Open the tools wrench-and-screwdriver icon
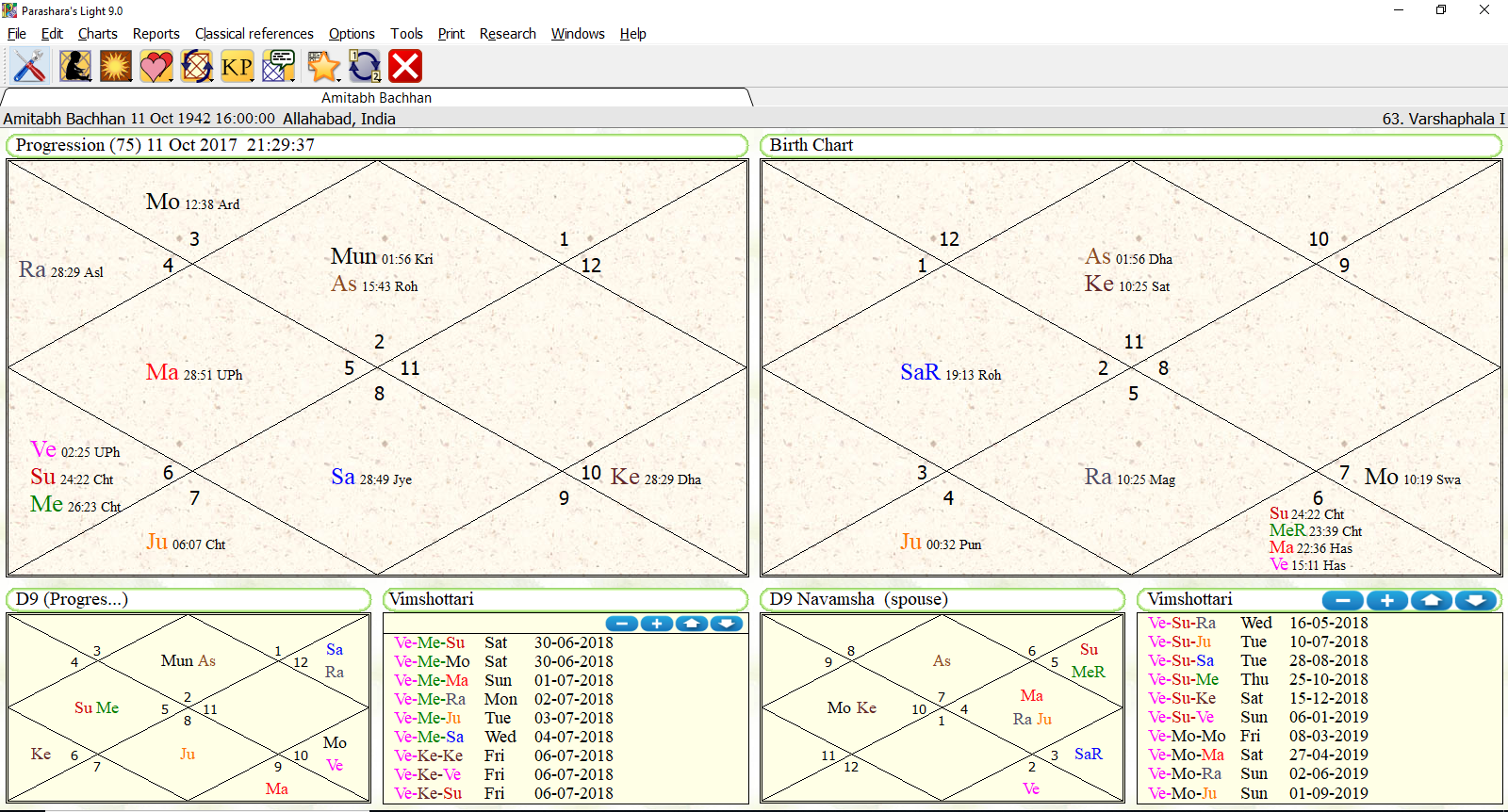Viewport: 1508px width, 812px height. [30, 67]
